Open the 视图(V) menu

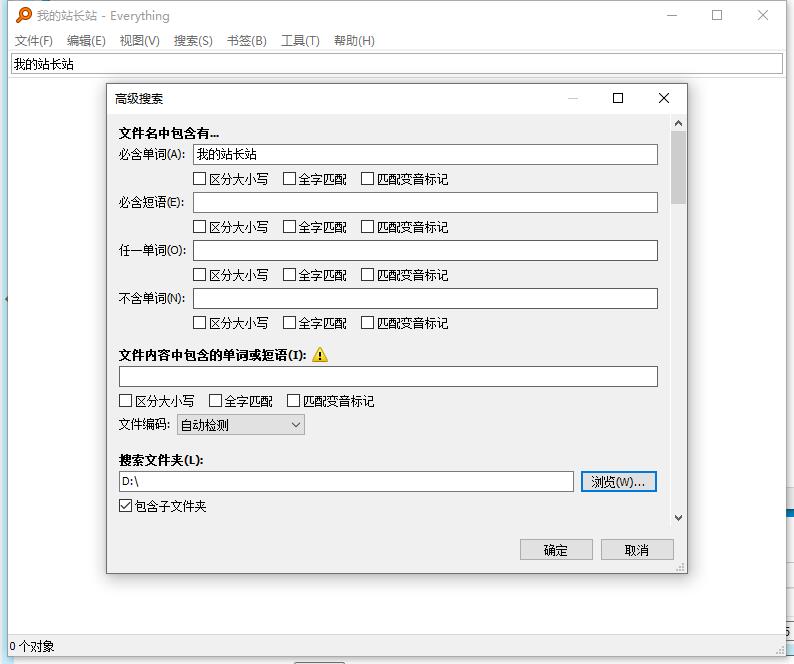pyautogui.click(x=139, y=41)
